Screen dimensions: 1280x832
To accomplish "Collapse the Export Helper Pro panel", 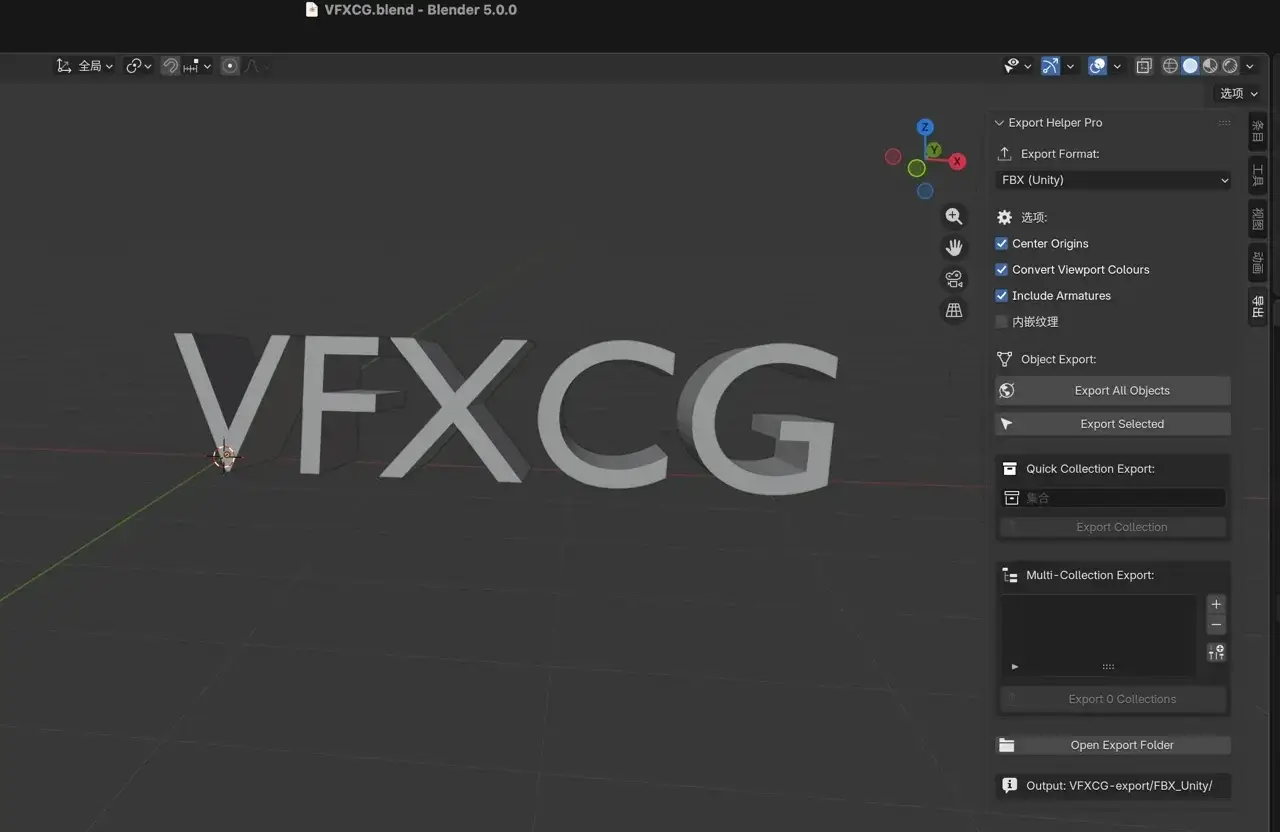I will click(999, 123).
